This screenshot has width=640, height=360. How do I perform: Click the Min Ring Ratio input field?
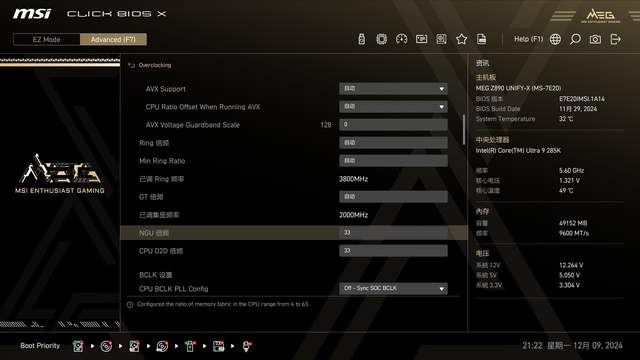[393, 160]
